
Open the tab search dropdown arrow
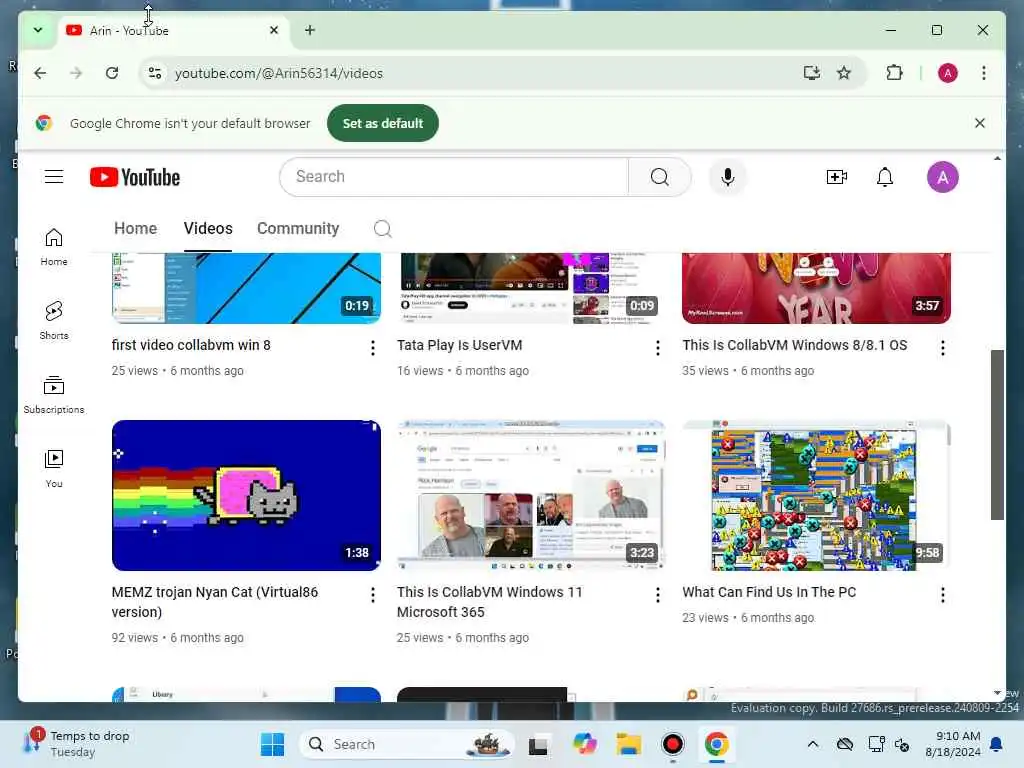(x=38, y=30)
